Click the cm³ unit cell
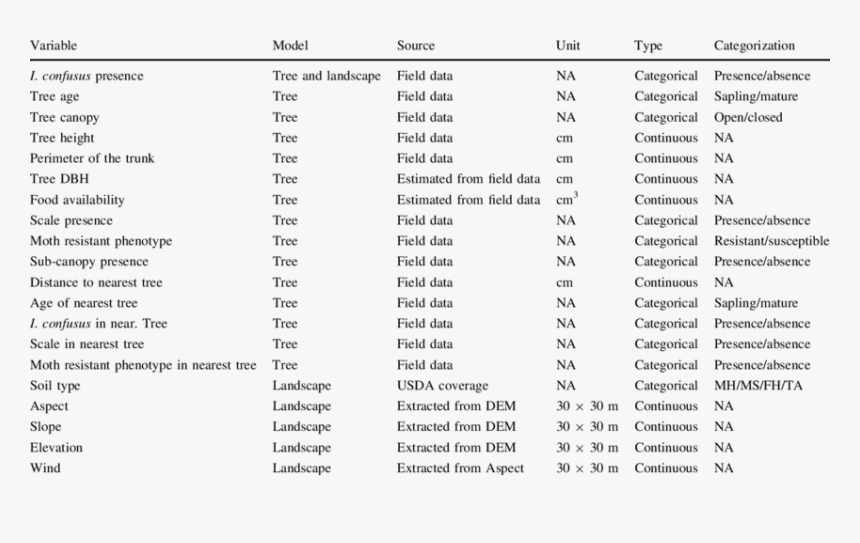 (x=567, y=200)
